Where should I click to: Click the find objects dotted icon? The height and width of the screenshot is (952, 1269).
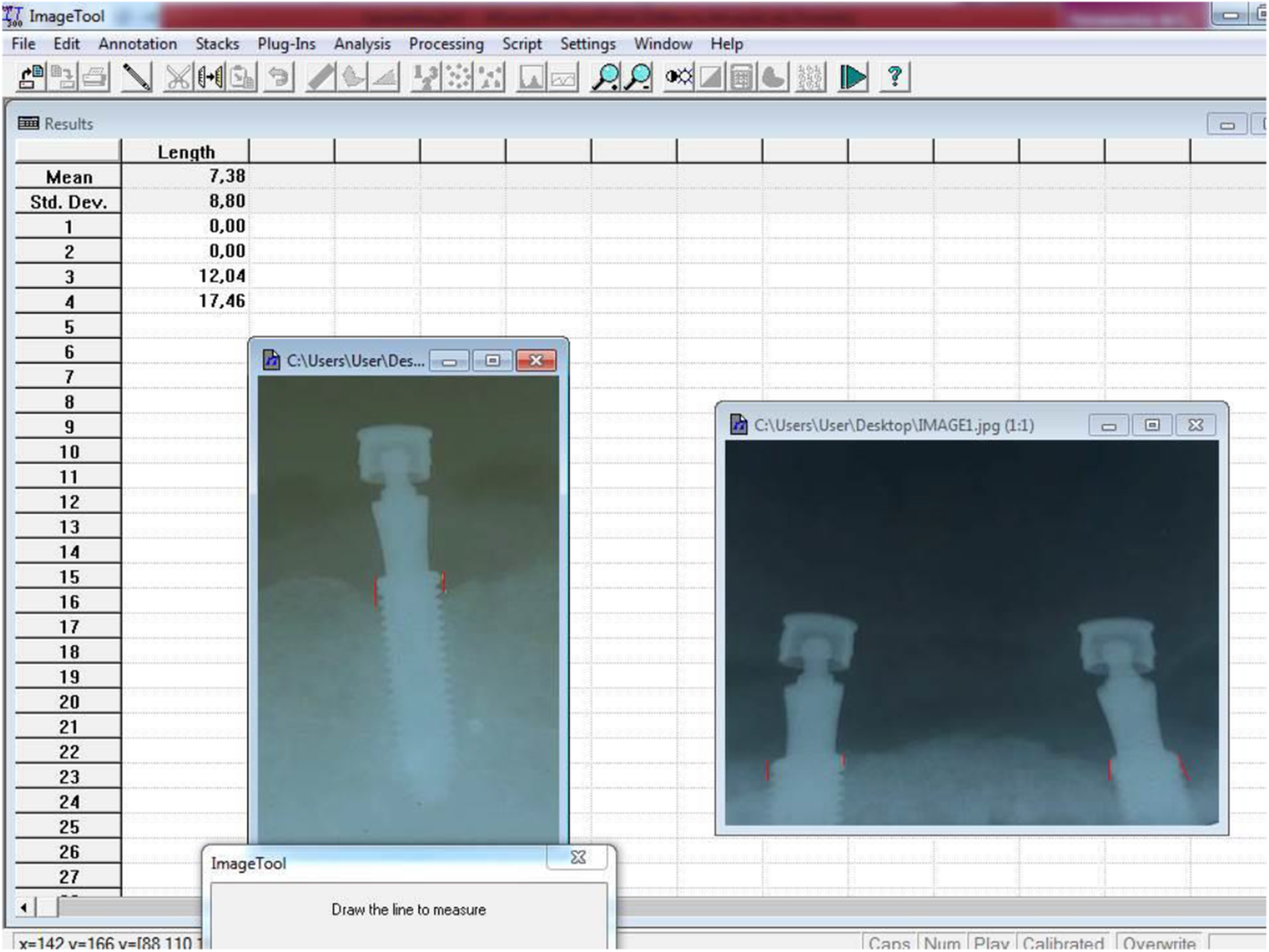pyautogui.click(x=458, y=78)
